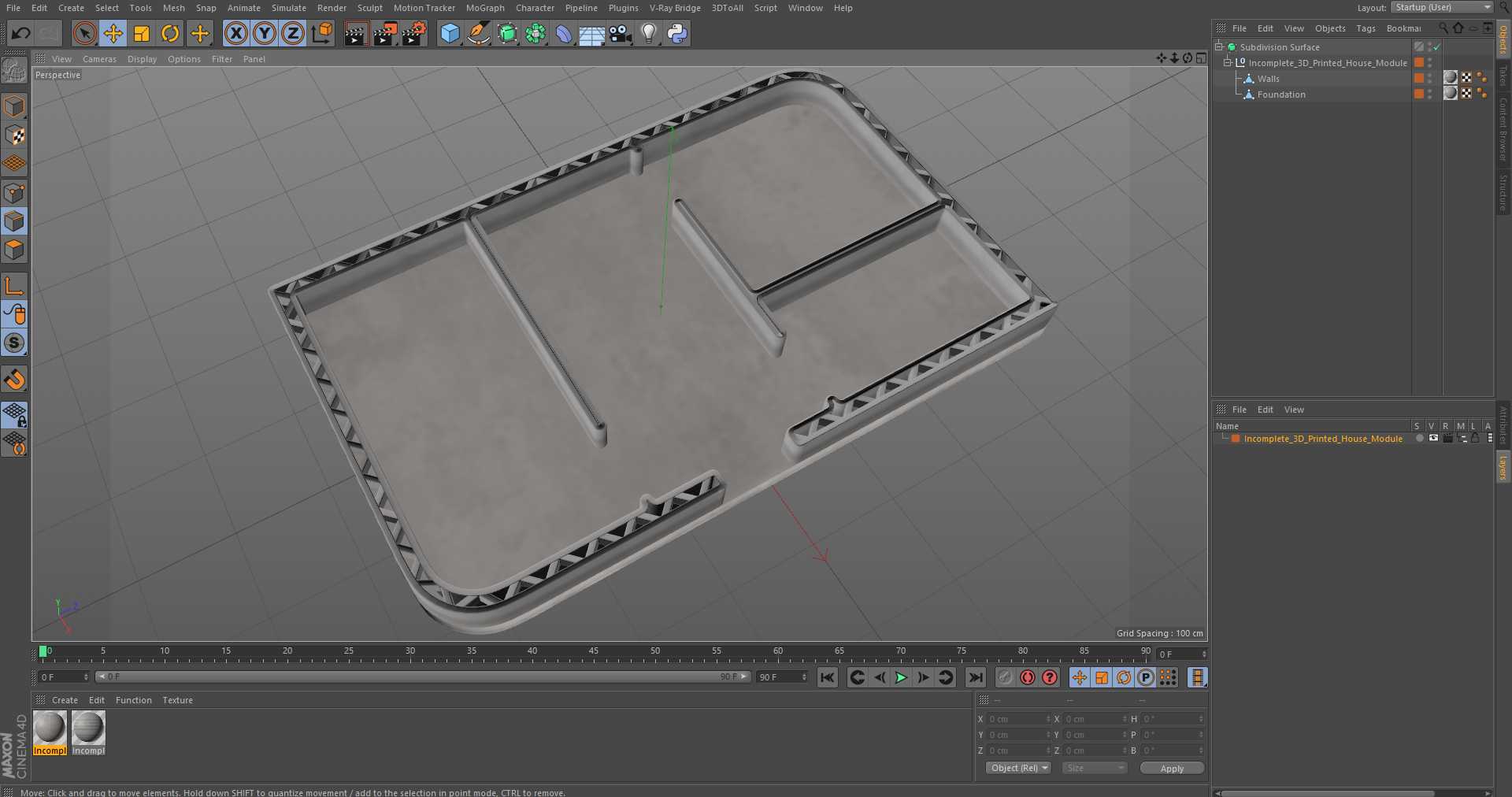Select the Foundation object
The height and width of the screenshot is (797, 1512).
coord(1281,95)
